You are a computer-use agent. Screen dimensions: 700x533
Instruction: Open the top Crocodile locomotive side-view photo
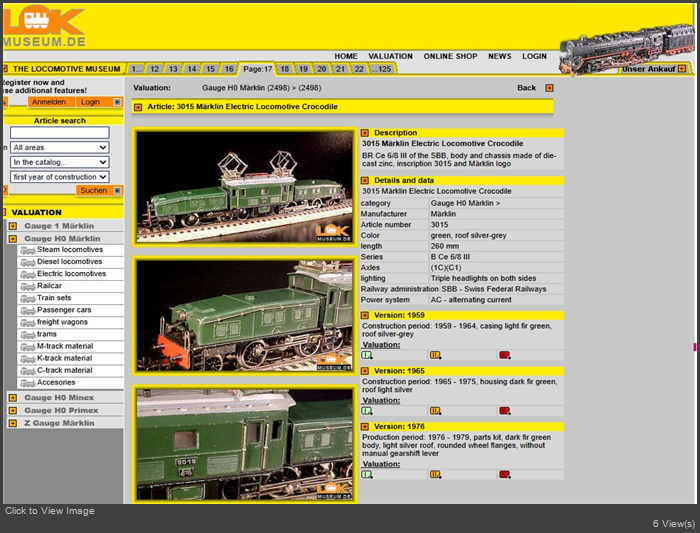[x=245, y=187]
